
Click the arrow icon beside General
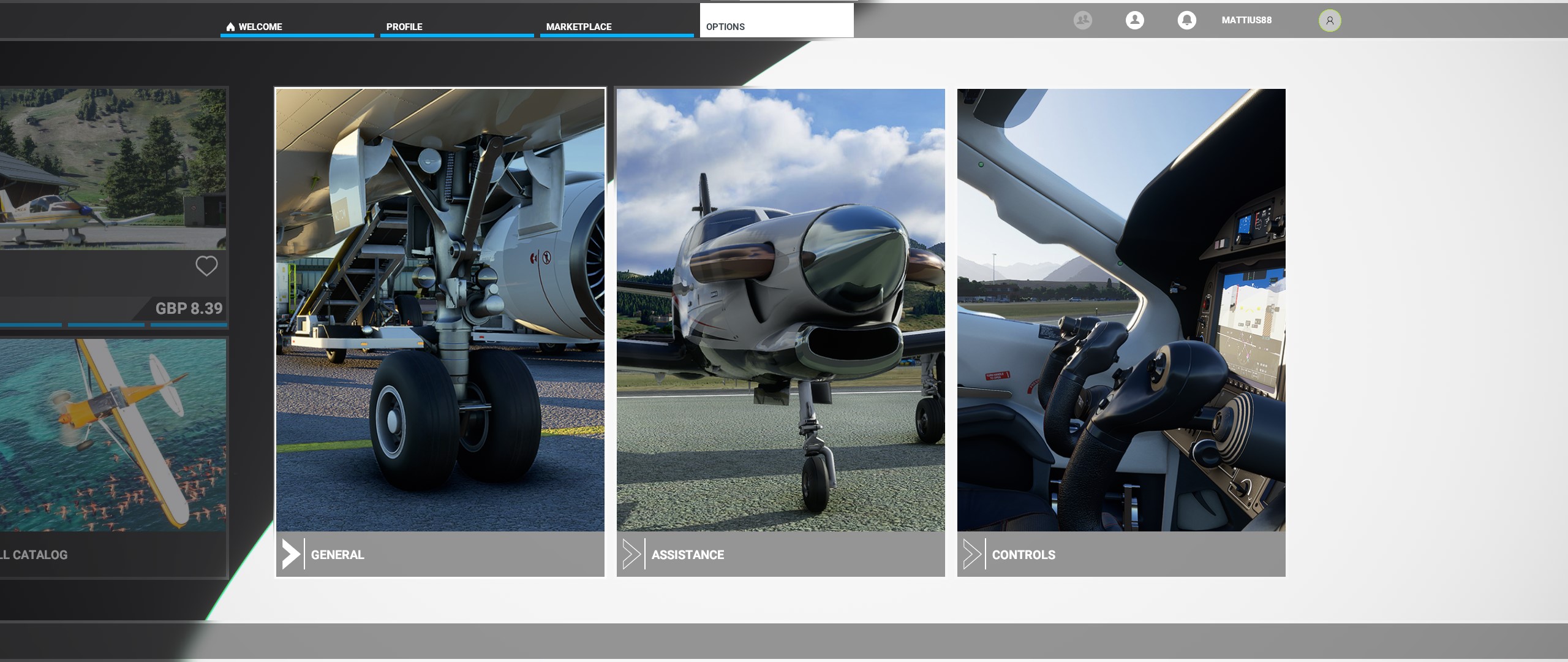tap(291, 554)
